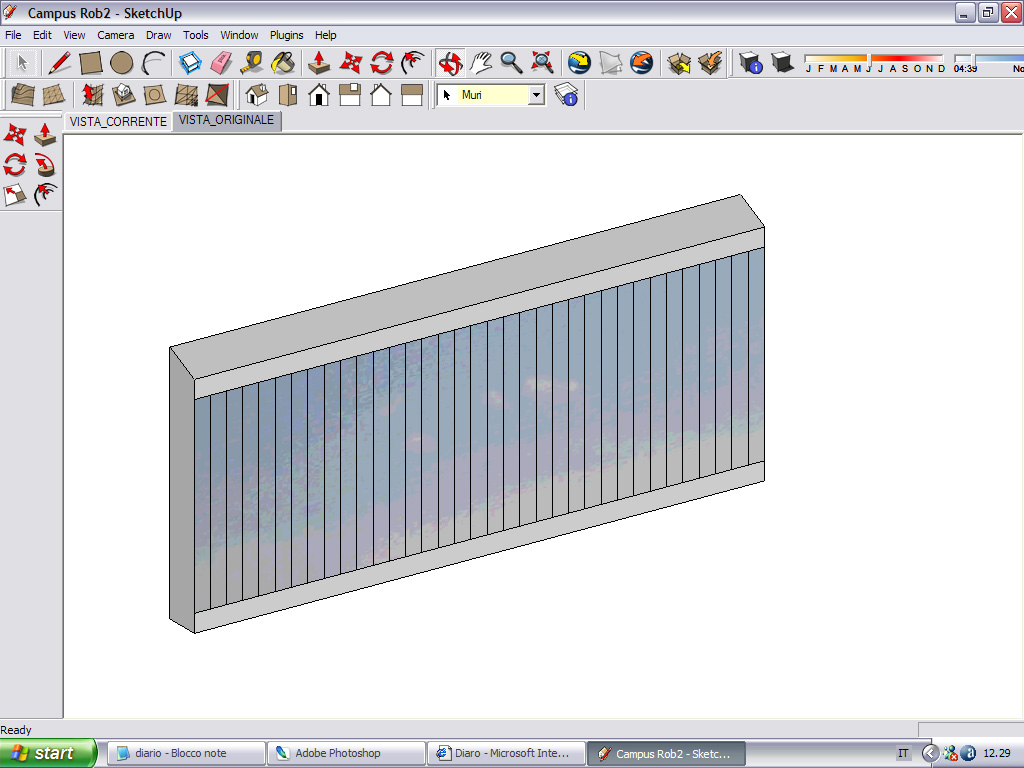The height and width of the screenshot is (768, 1024).
Task: Open the Edit menu
Action: [42, 35]
